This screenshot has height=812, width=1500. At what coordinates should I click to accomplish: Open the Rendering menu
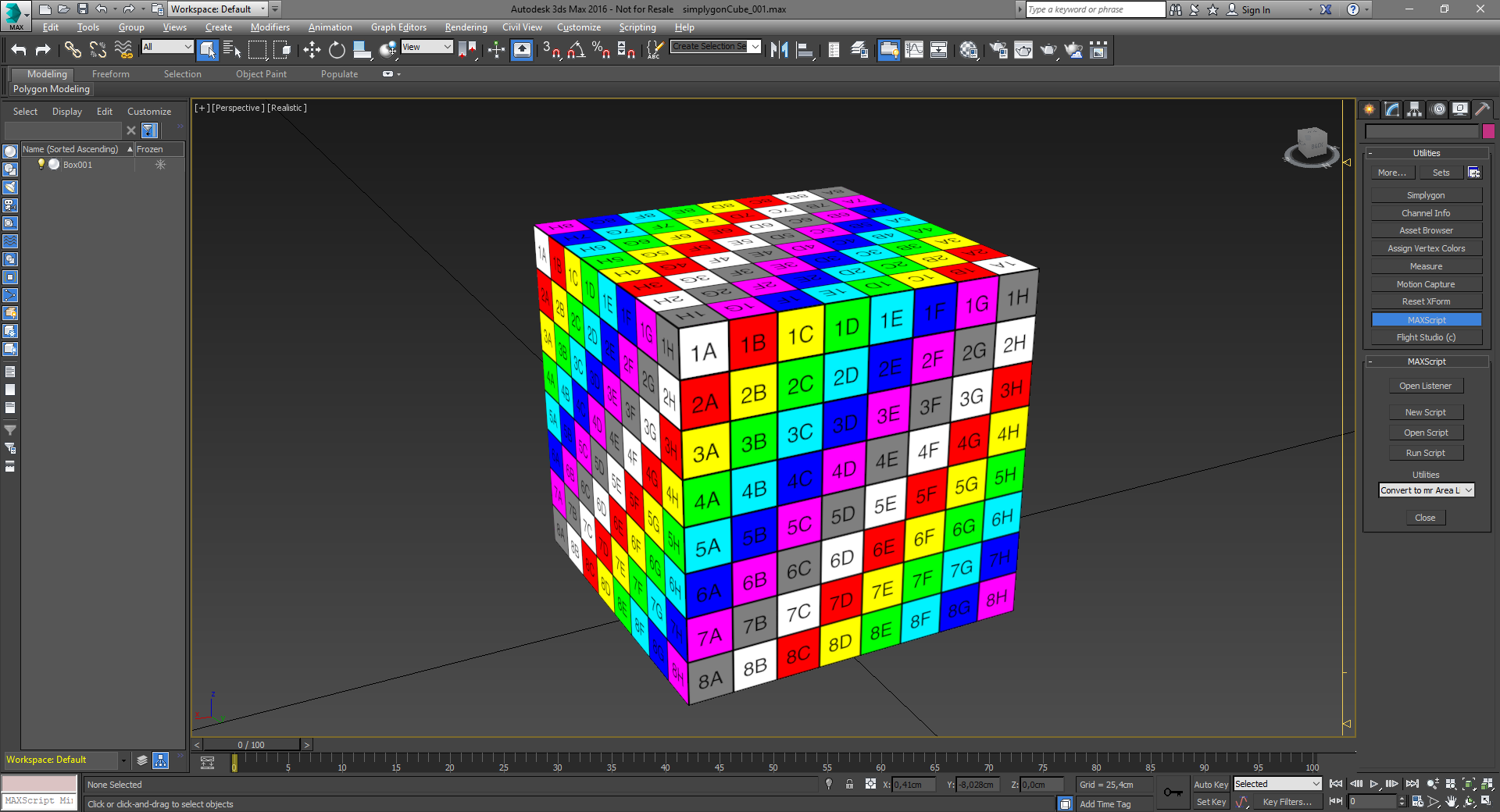[x=465, y=27]
